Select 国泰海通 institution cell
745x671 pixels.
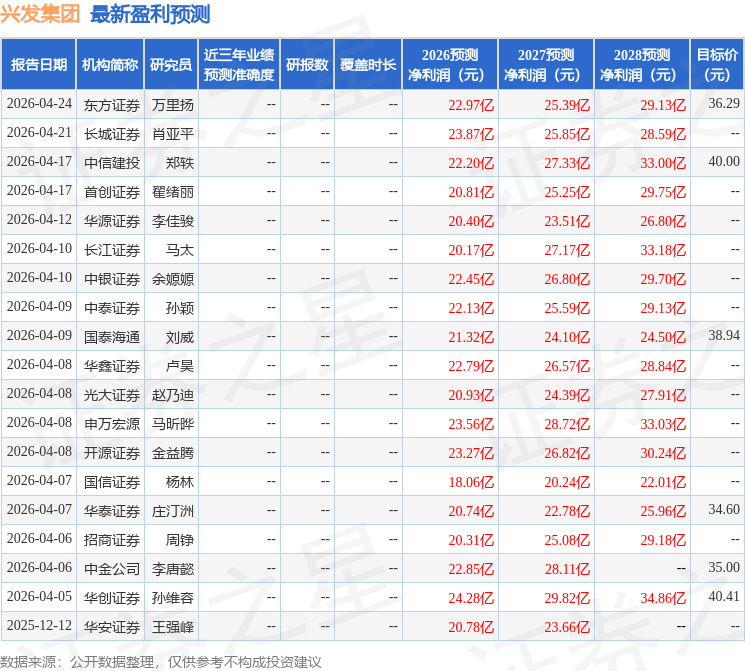(x=112, y=337)
